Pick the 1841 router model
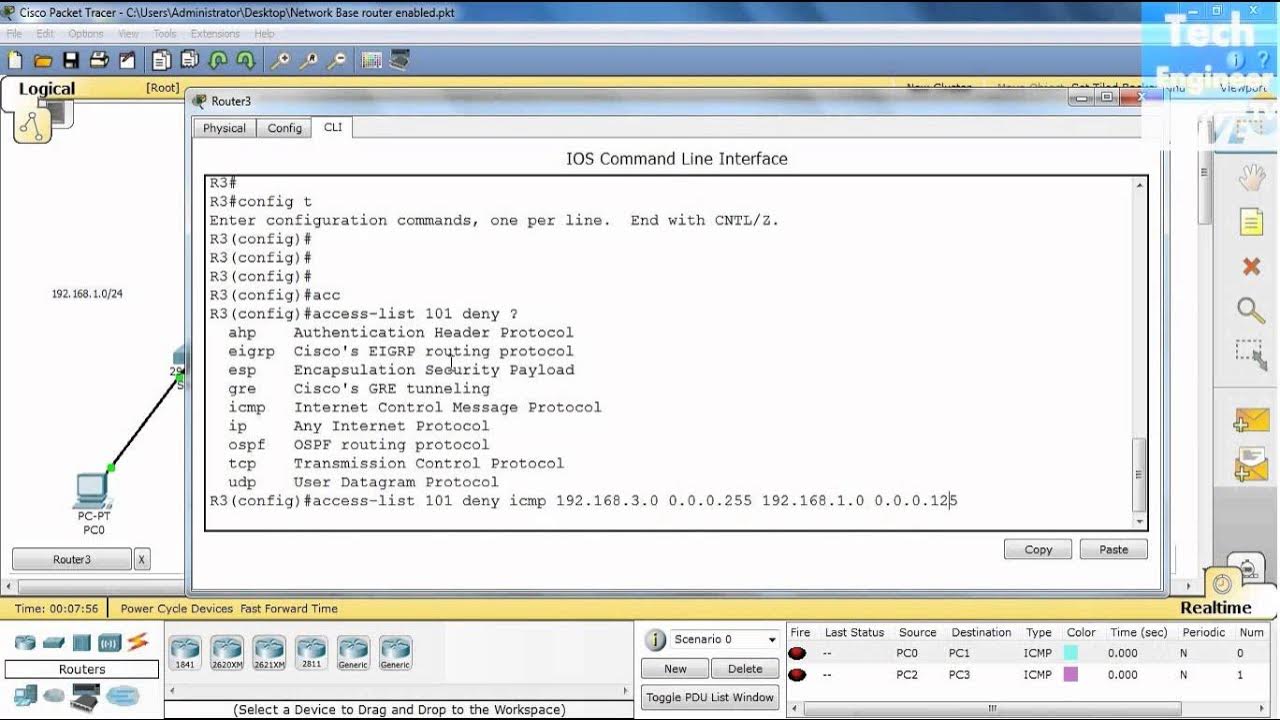Viewport: 1280px width, 720px height. pos(185,652)
